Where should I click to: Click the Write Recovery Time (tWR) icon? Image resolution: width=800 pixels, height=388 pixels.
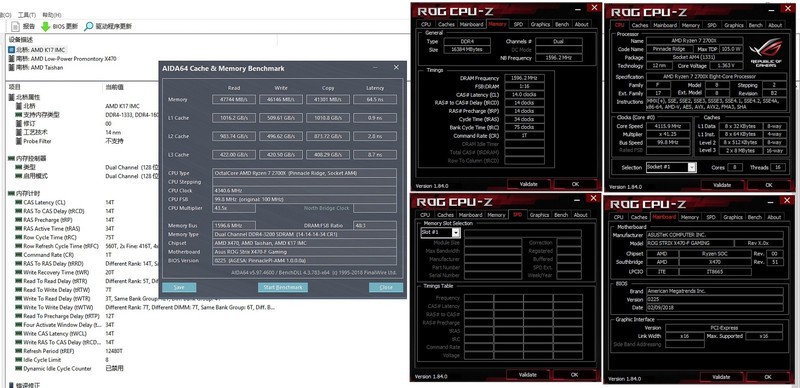click(19, 272)
